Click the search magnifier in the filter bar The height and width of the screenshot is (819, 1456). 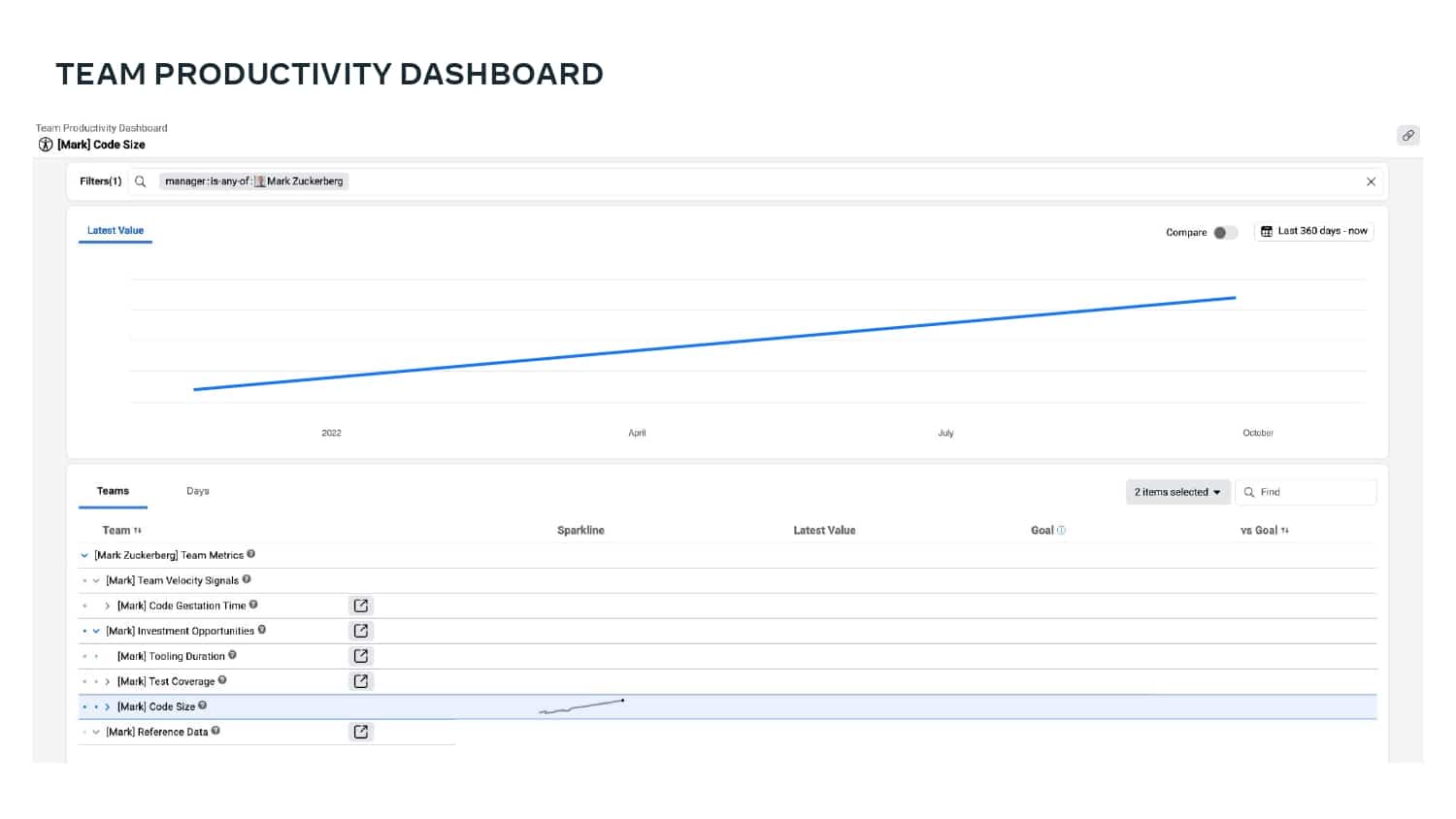[x=141, y=181]
